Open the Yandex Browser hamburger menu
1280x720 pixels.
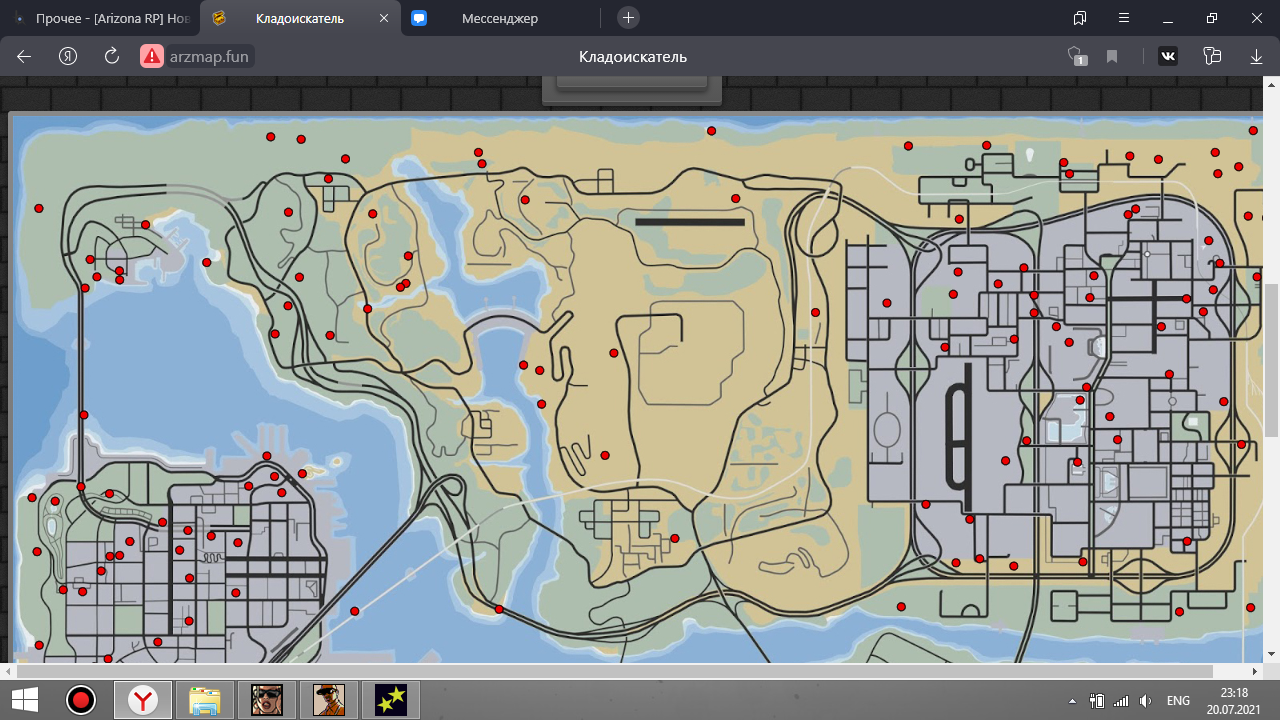[x=1123, y=18]
